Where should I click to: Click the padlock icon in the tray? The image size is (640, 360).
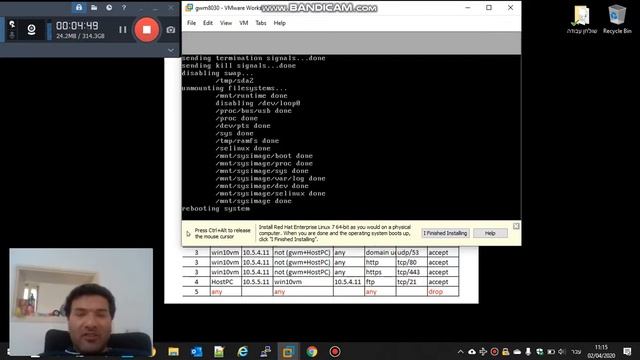point(506,351)
